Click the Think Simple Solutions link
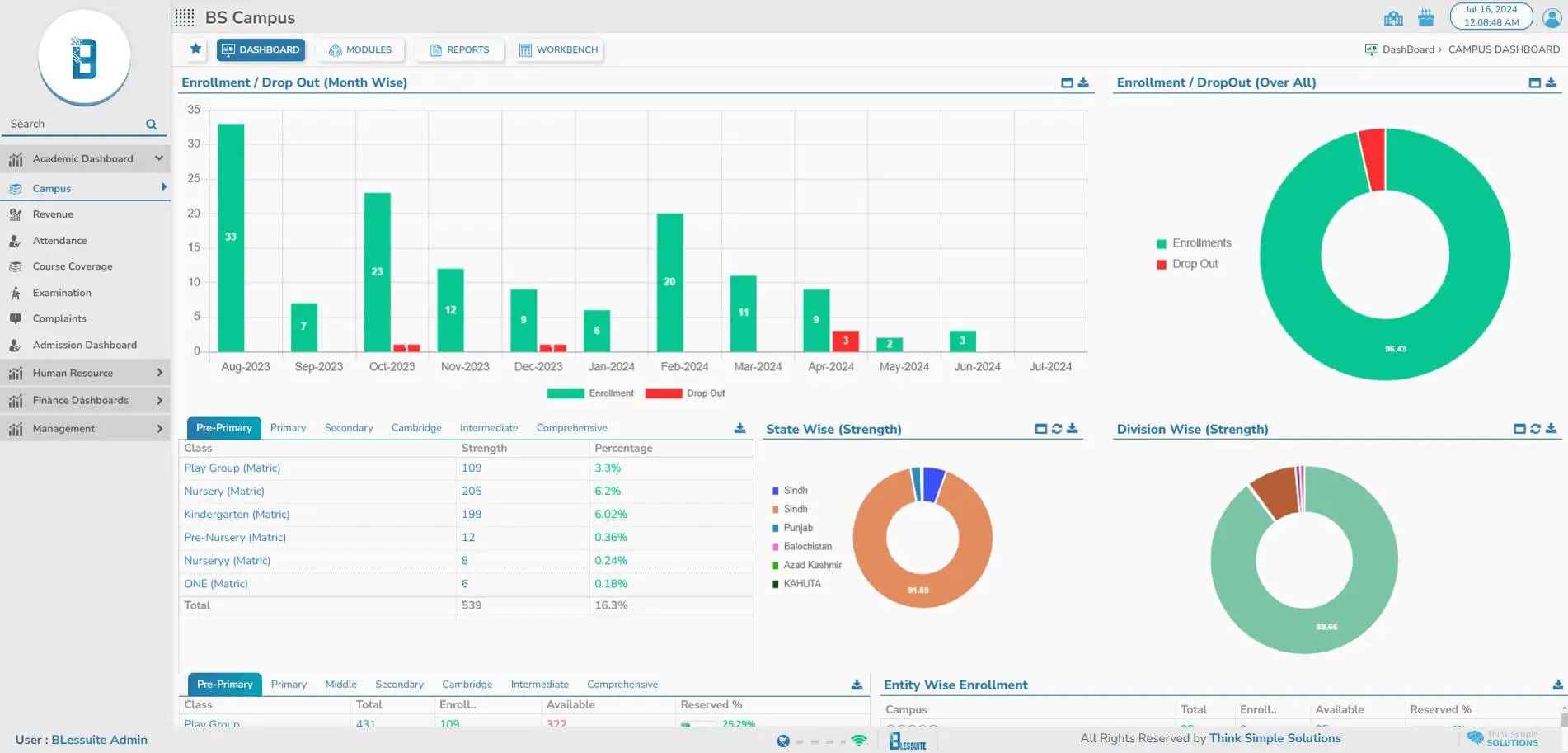The image size is (1568, 753). pyautogui.click(x=1275, y=738)
